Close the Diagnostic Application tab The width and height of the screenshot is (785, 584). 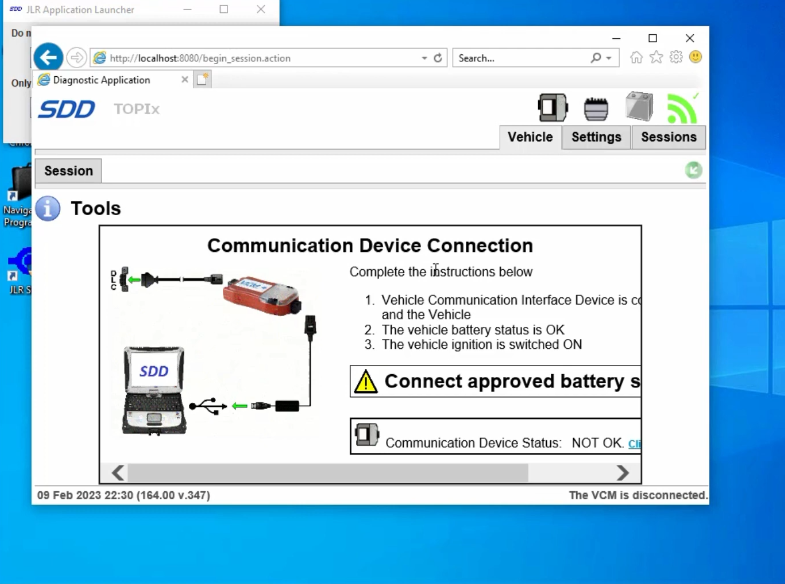click(x=185, y=80)
